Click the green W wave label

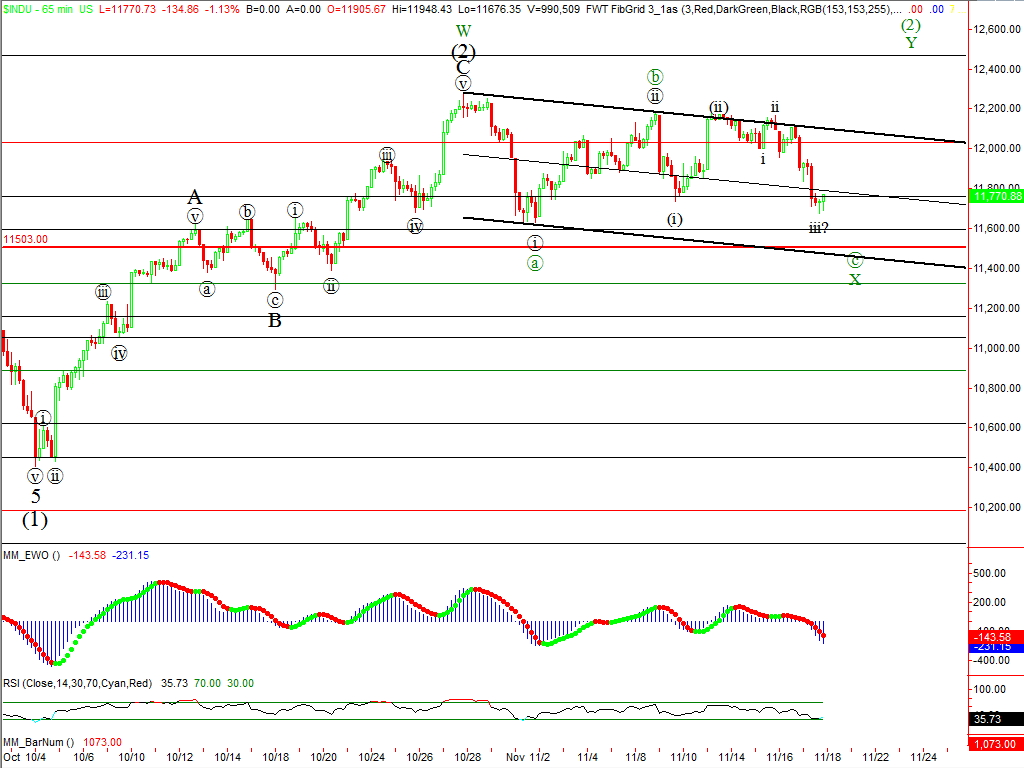pos(463,31)
